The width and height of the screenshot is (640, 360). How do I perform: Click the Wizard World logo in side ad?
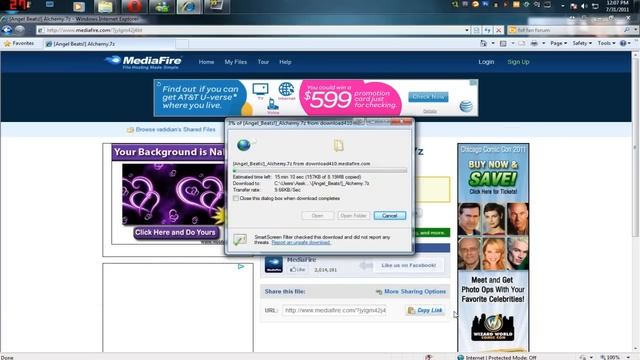tap(493, 327)
